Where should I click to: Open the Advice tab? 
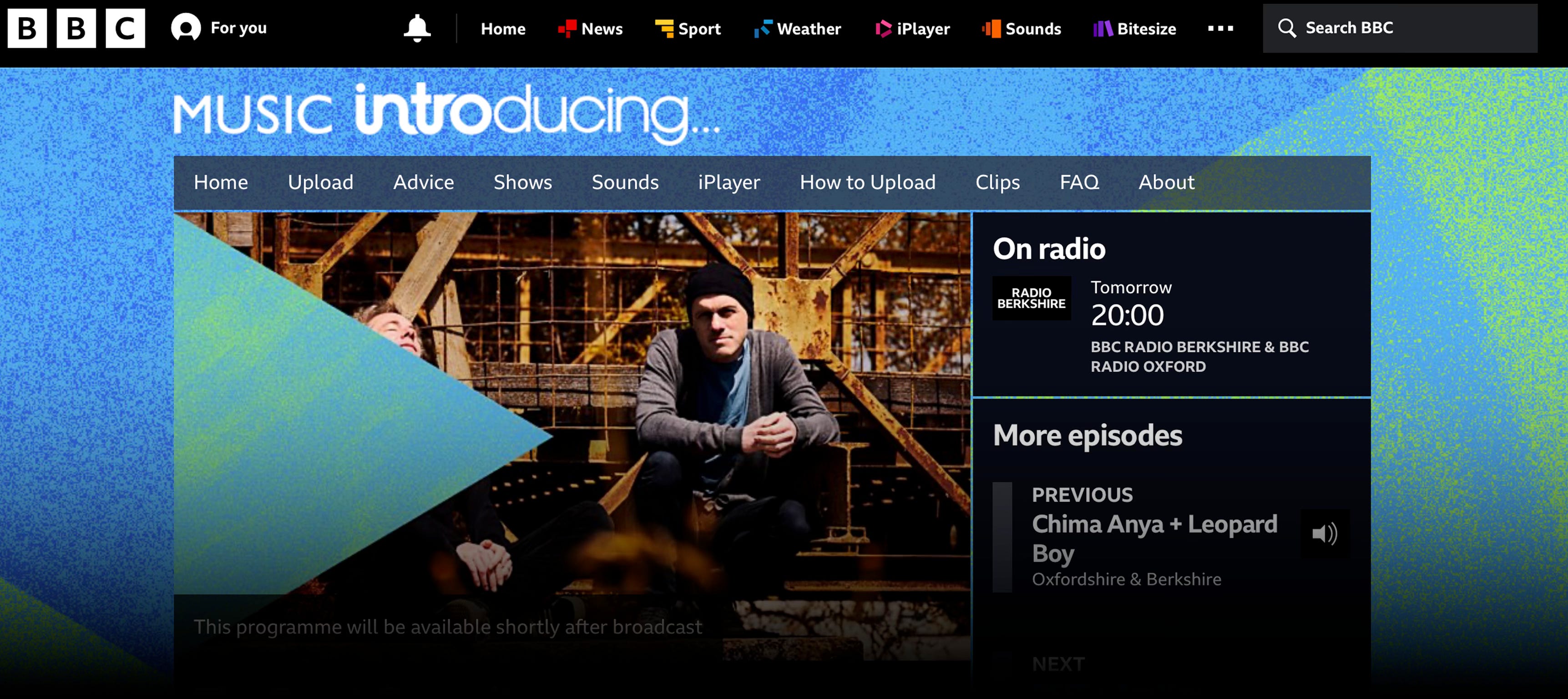click(x=423, y=182)
